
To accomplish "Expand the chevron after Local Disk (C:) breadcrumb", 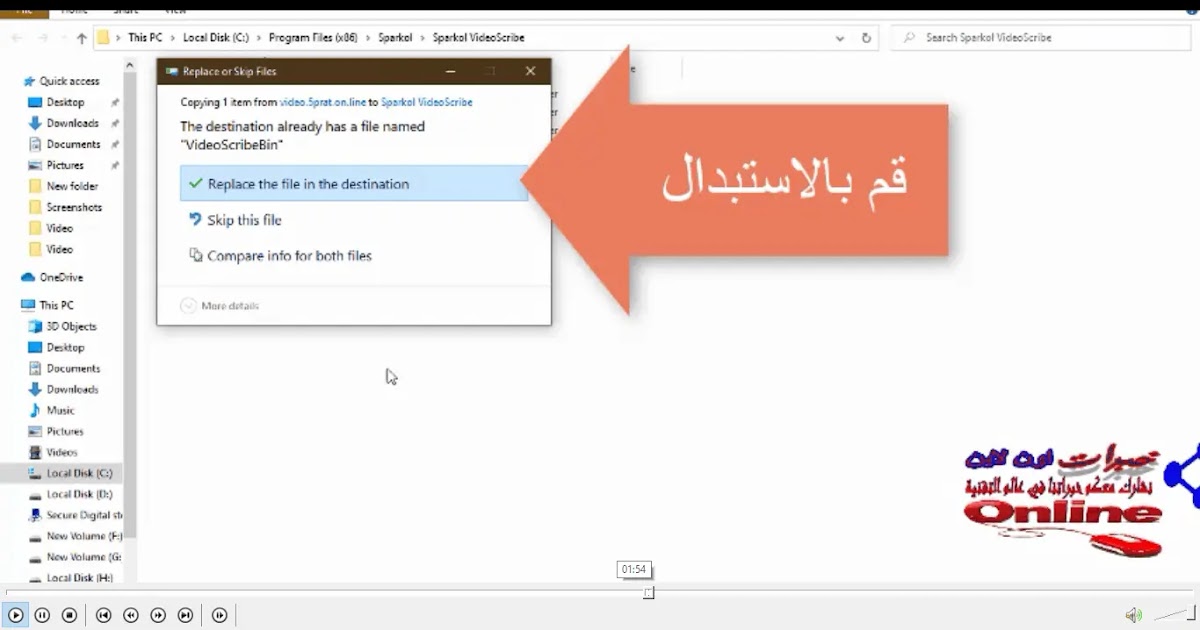I will coord(259,38).
